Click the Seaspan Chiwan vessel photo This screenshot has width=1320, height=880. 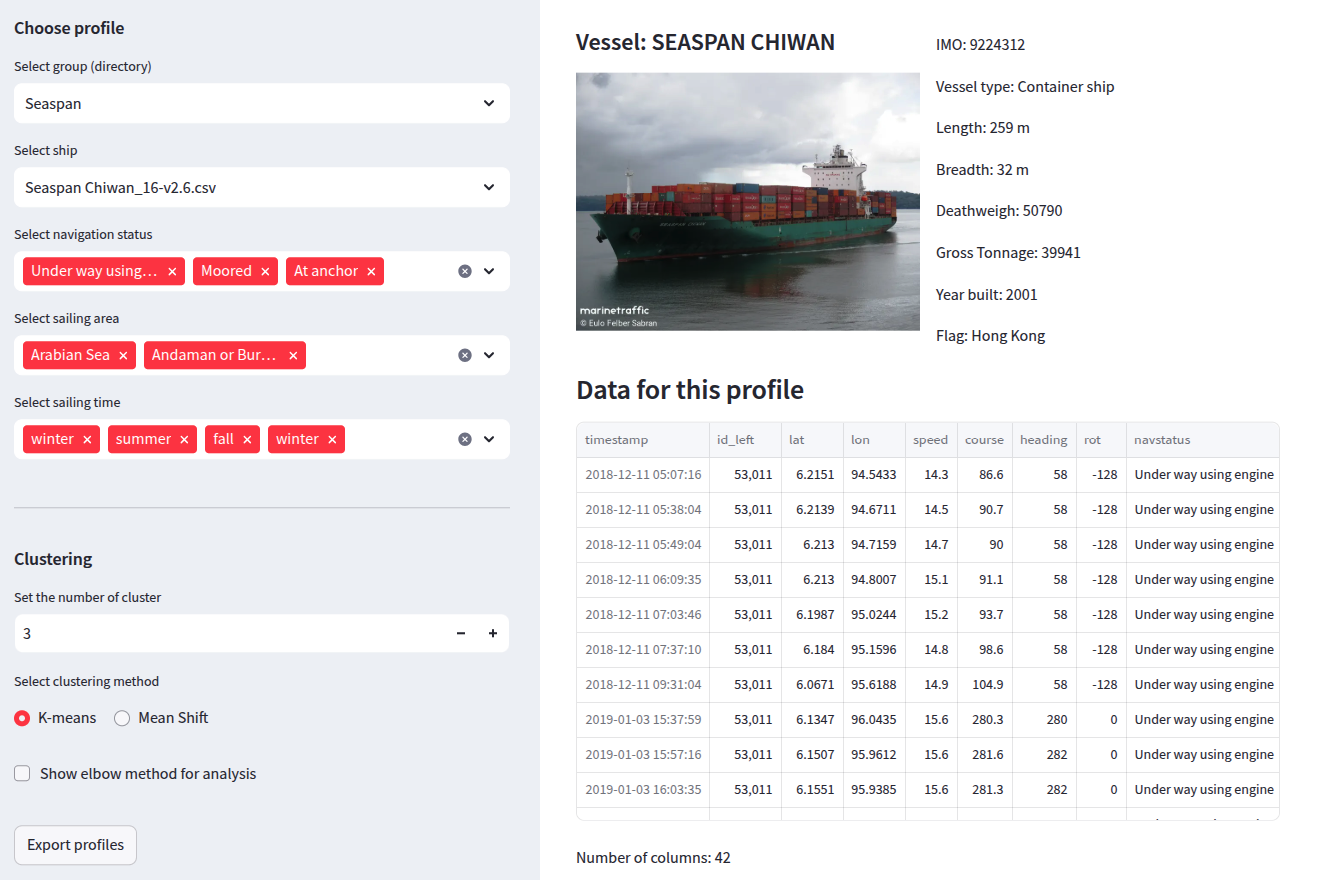pyautogui.click(x=747, y=201)
